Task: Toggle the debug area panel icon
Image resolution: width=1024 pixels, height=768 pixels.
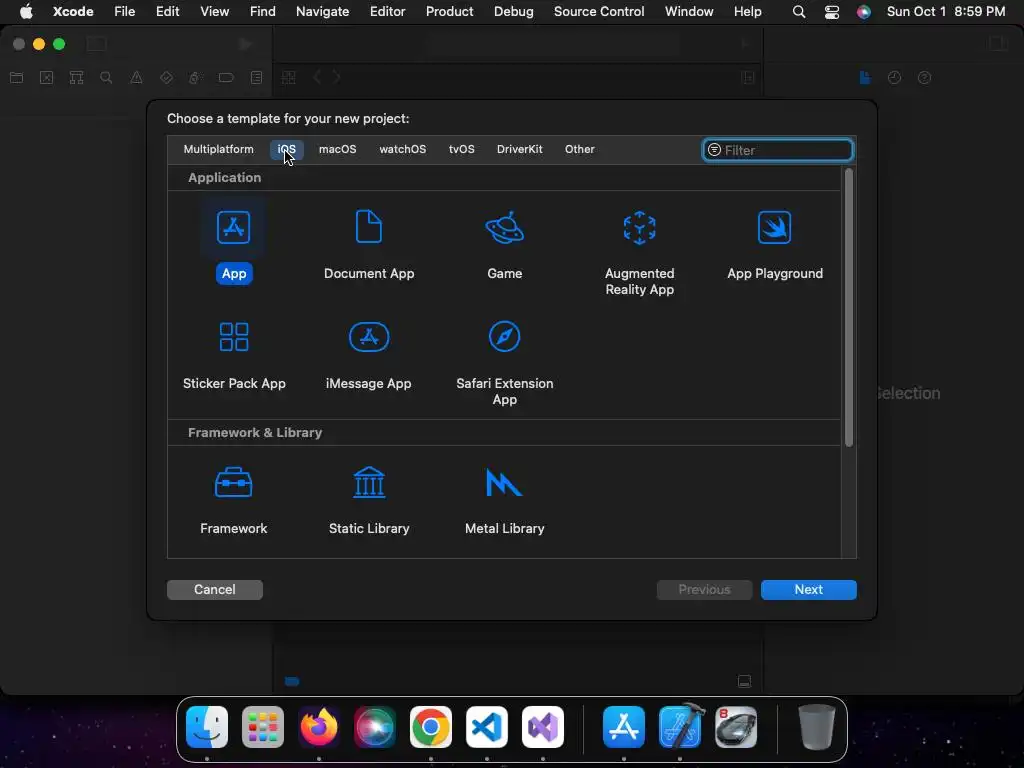Action: (x=744, y=681)
